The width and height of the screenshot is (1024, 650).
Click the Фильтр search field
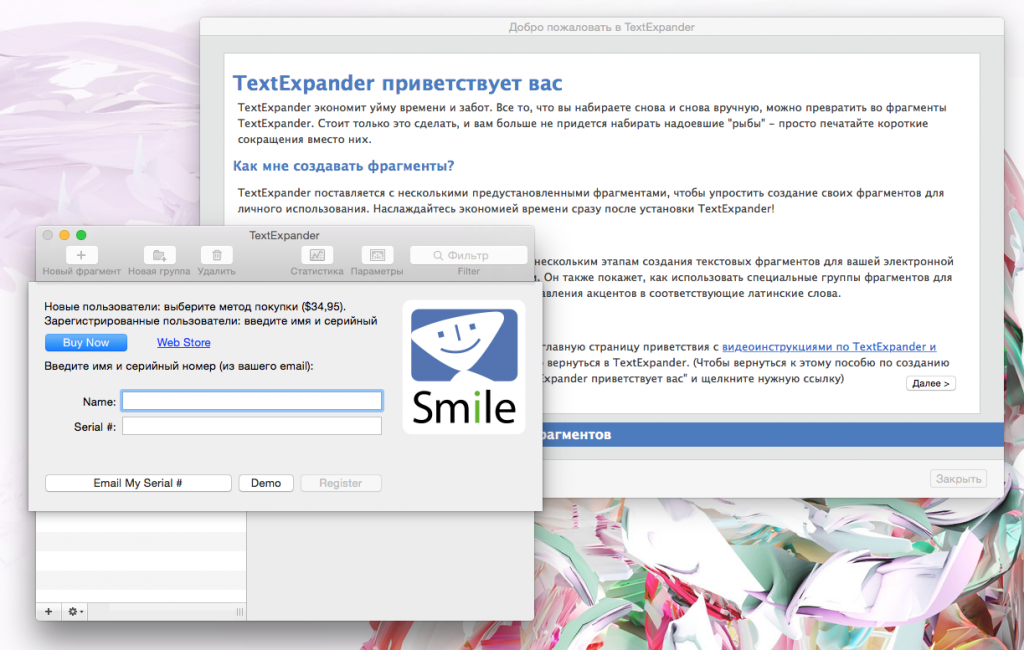[x=468, y=255]
